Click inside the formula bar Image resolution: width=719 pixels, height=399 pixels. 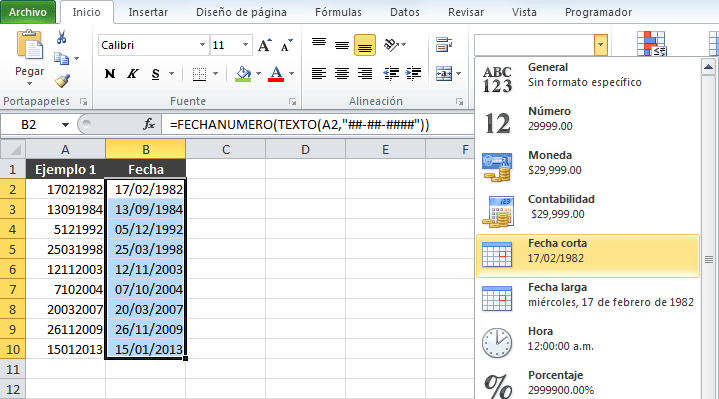[x=318, y=125]
